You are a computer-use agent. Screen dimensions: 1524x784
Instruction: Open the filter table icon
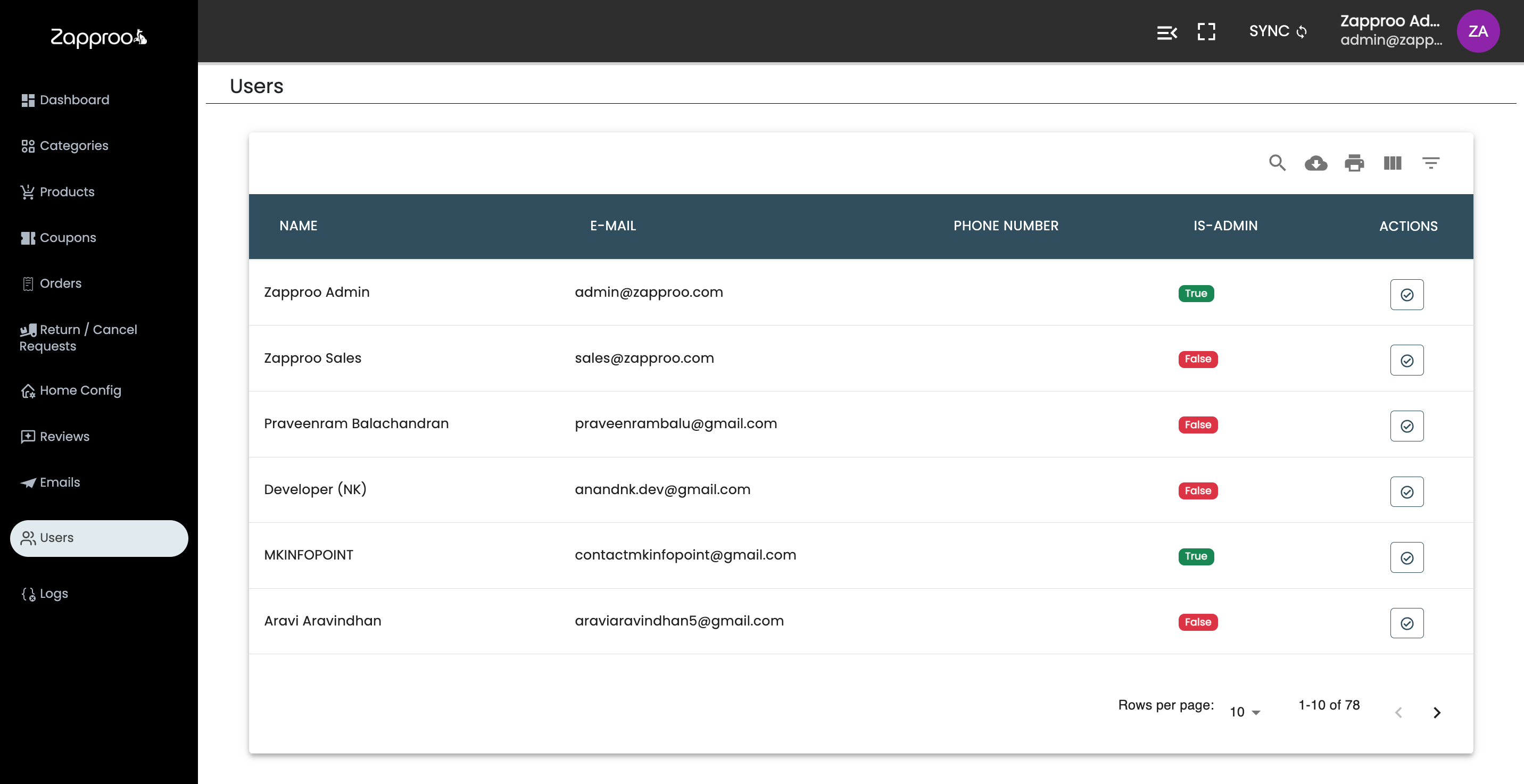coord(1430,163)
